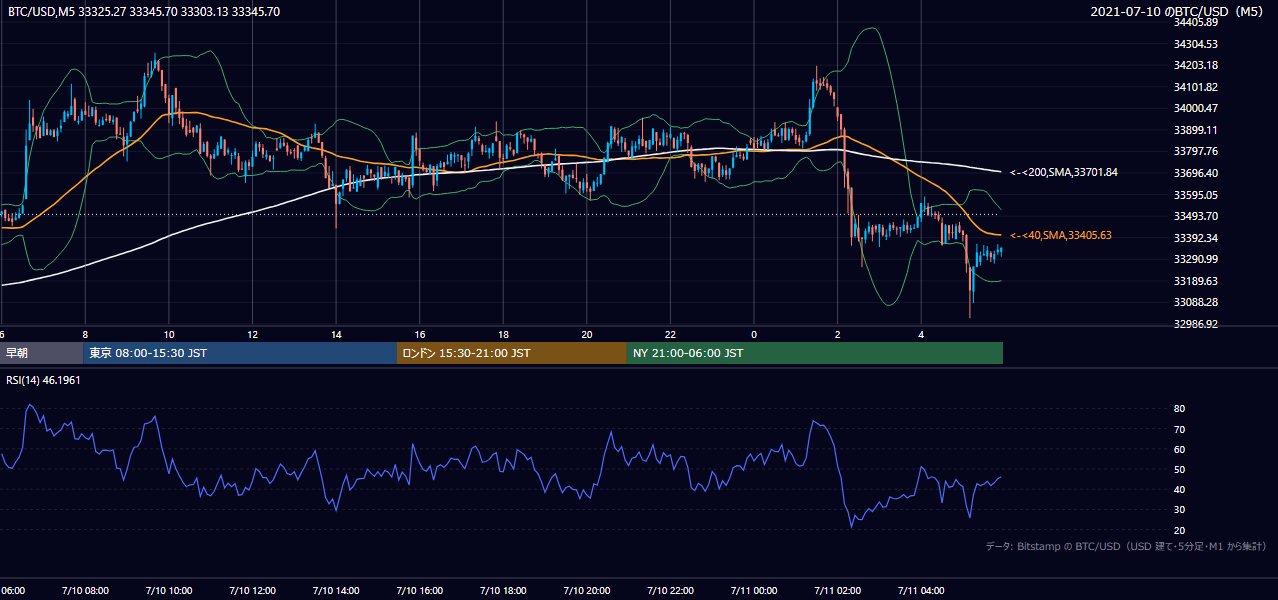The height and width of the screenshot is (600, 1278).
Task: Click the 7/10 08:00 bottom time label
Action: point(84,590)
